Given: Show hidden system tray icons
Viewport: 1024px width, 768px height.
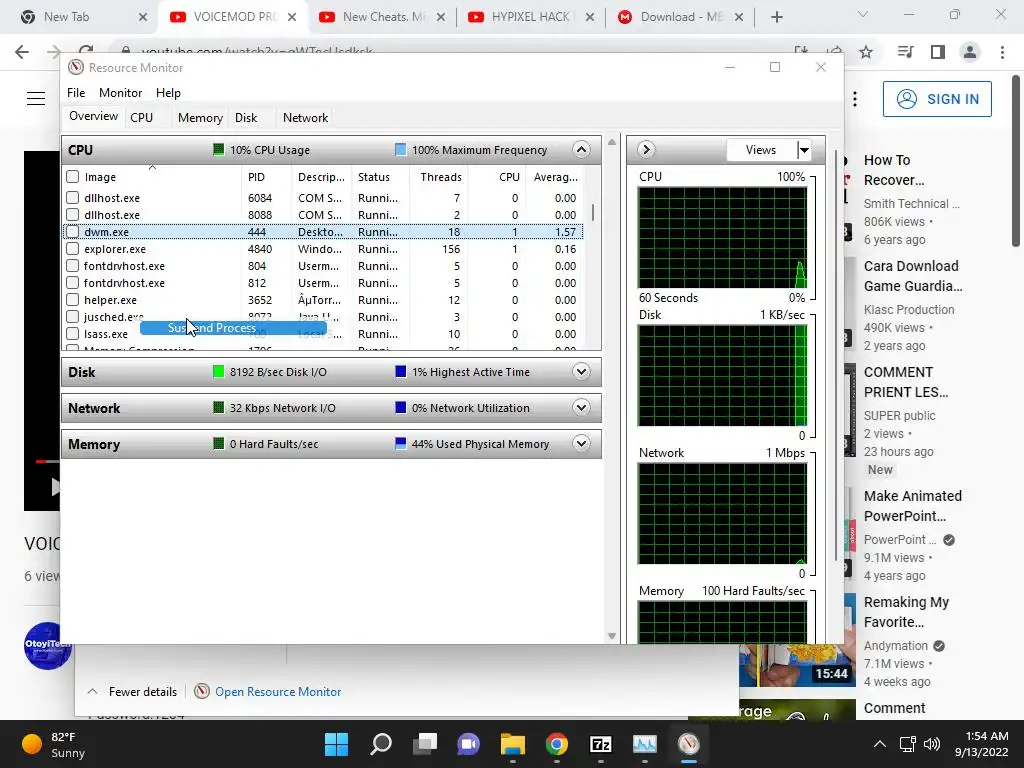Looking at the screenshot, I should click(x=880, y=744).
